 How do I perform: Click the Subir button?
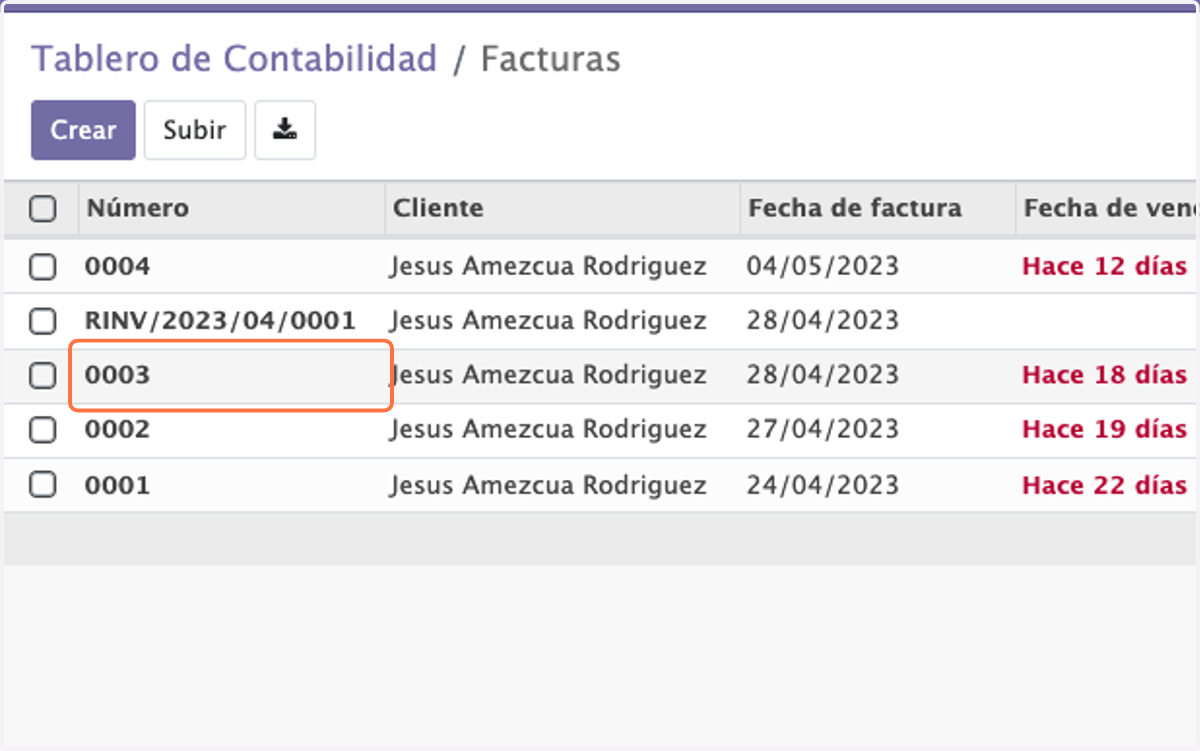[x=195, y=130]
